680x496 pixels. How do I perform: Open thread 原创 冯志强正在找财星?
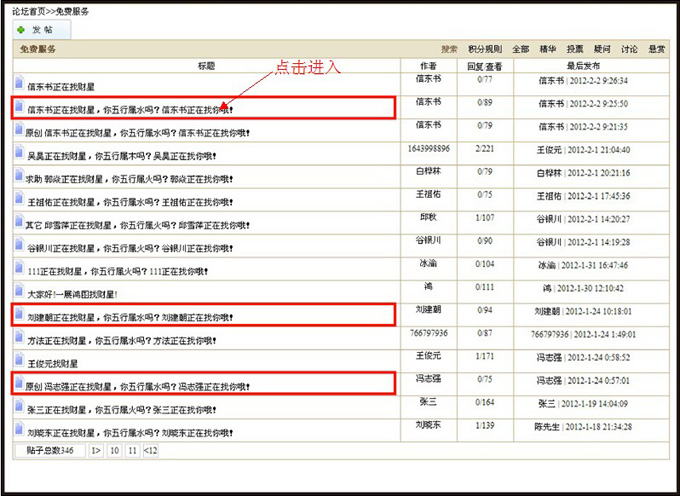coord(137,387)
